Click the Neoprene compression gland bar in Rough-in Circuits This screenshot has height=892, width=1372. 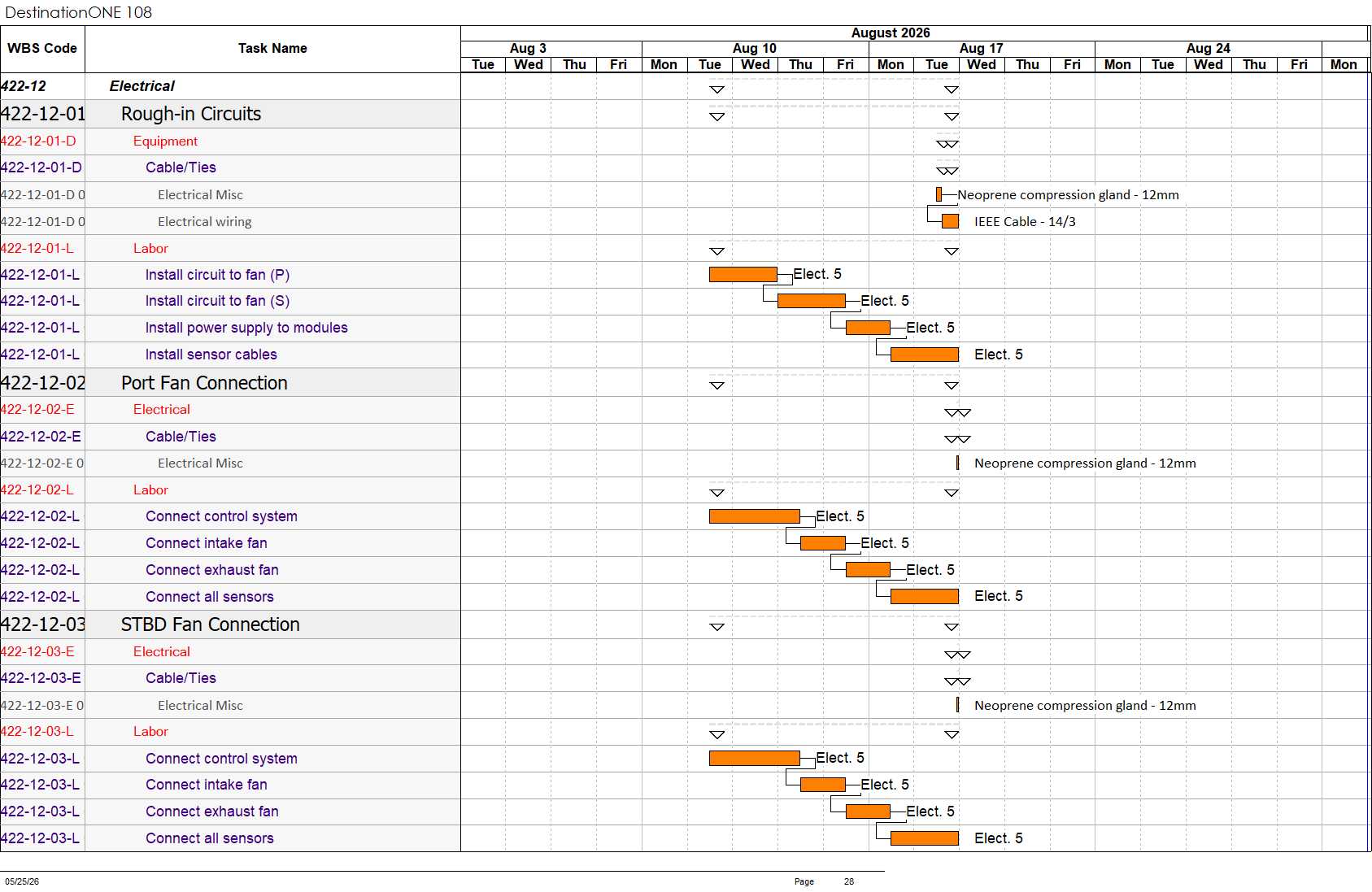pos(939,194)
